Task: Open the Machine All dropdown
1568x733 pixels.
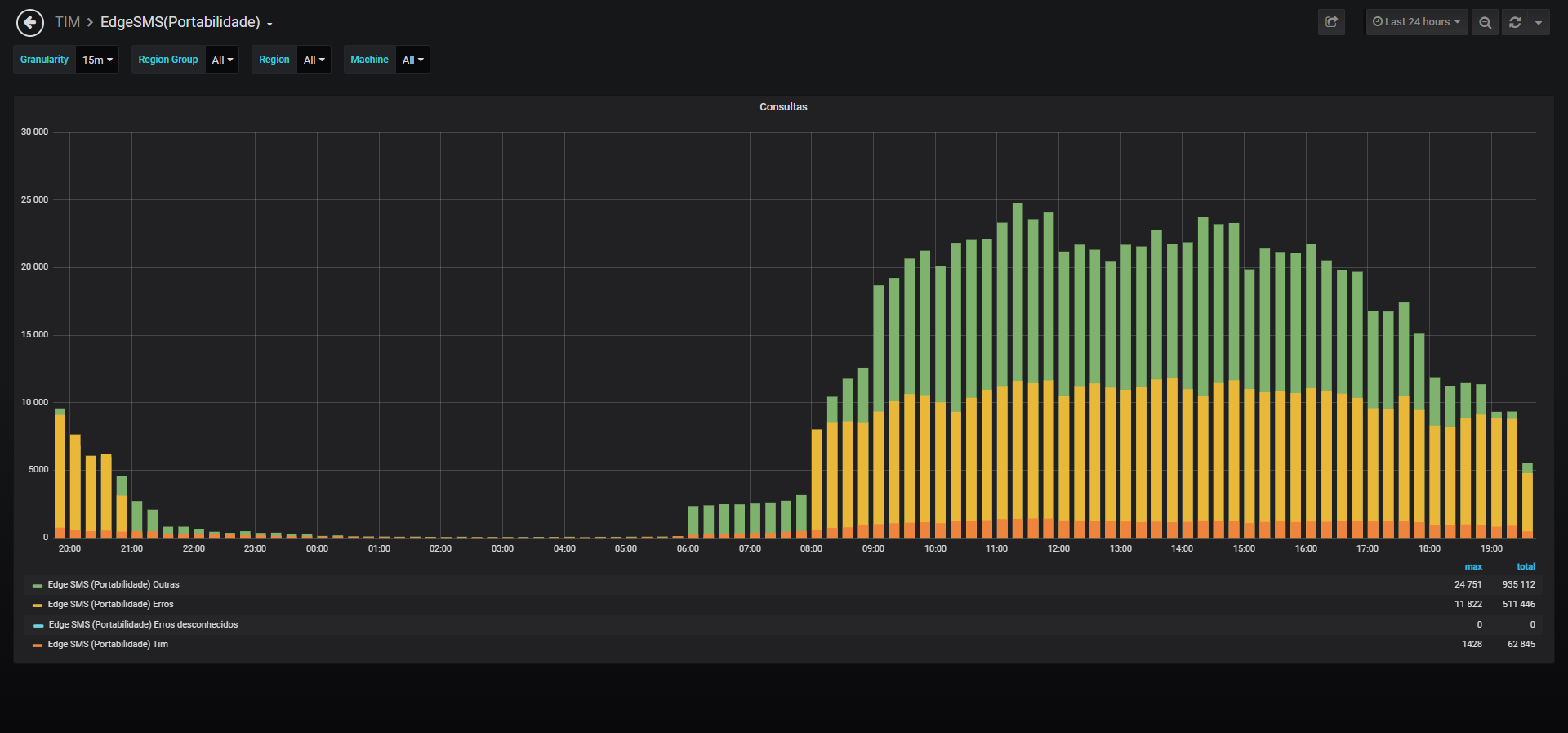Action: point(412,60)
